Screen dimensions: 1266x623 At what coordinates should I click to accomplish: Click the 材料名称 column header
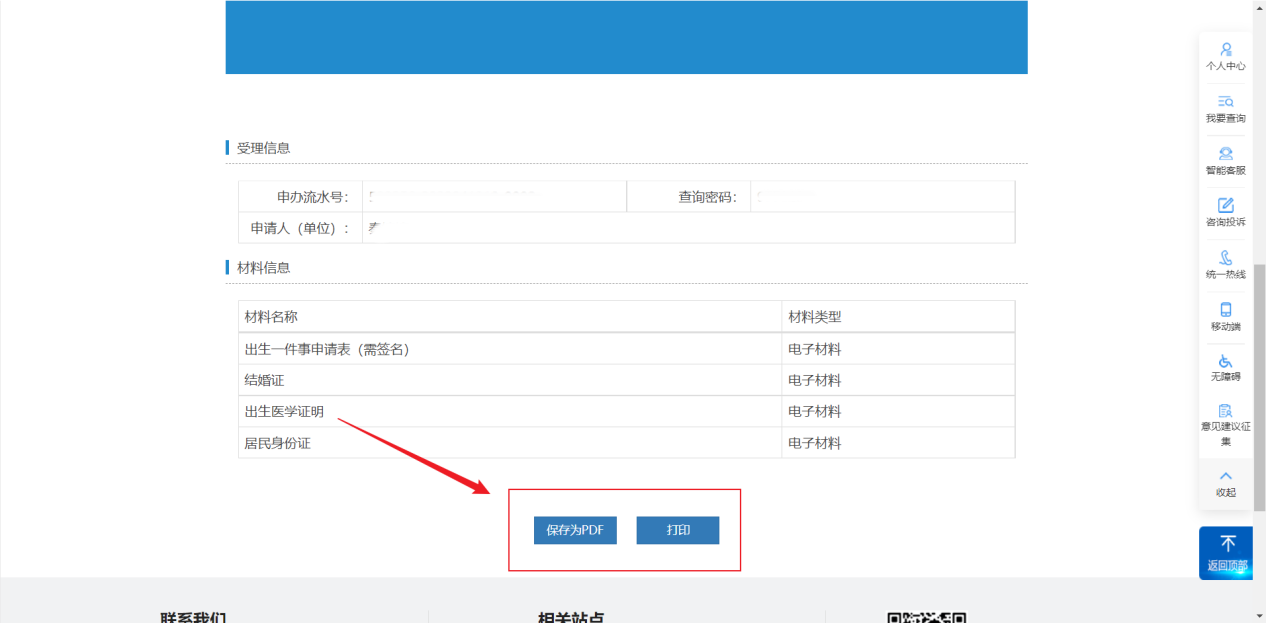pos(271,317)
